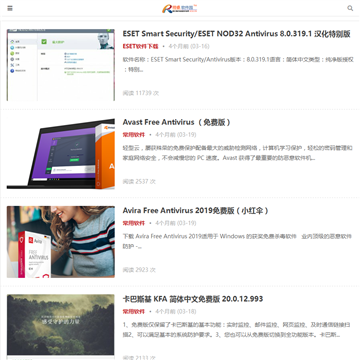Click the date 4个月前 (03-16)

pos(189,46)
